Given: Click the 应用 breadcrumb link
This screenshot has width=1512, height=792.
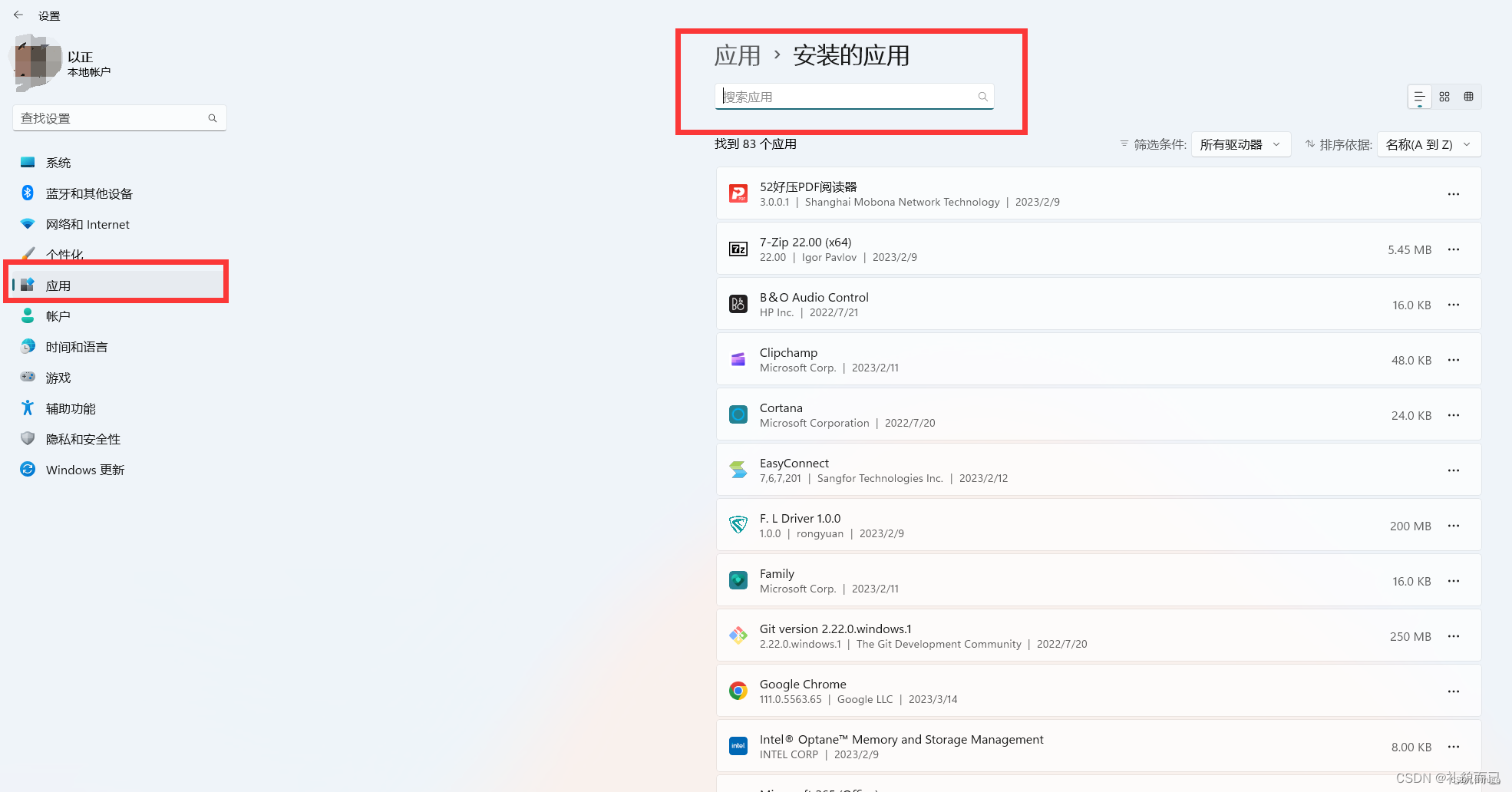Looking at the screenshot, I should pyautogui.click(x=736, y=55).
